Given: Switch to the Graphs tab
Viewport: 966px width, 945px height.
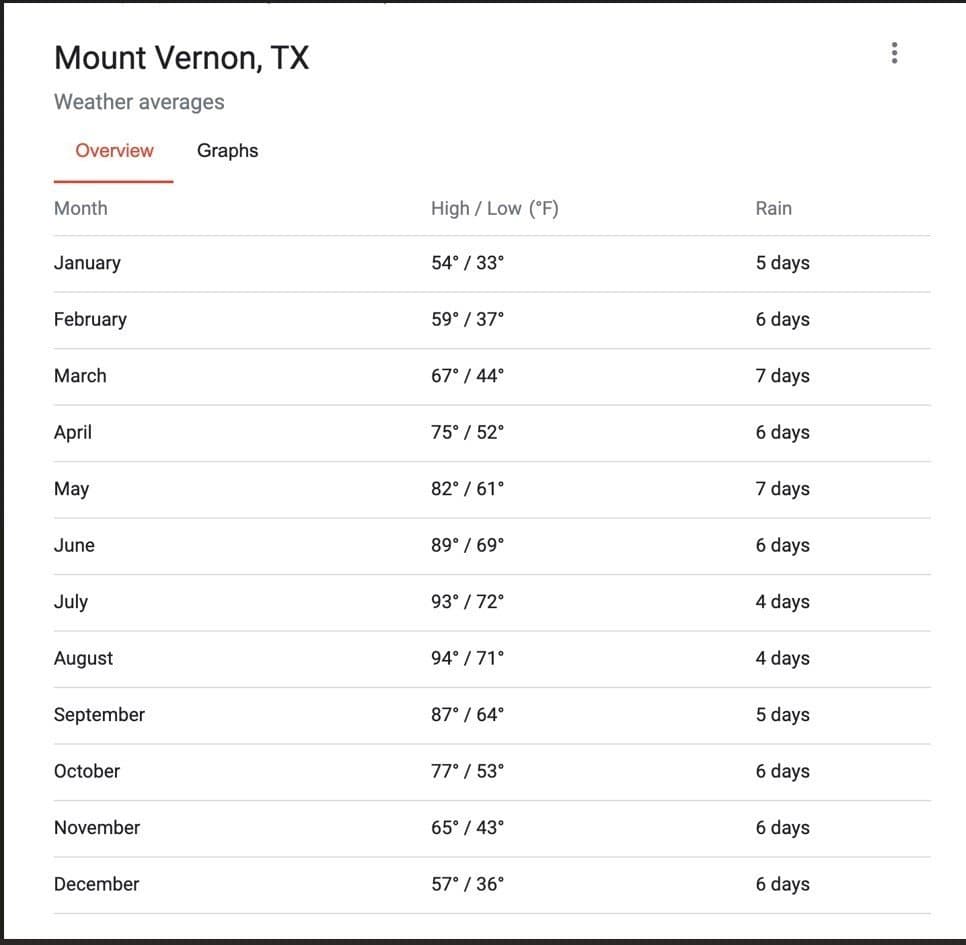Looking at the screenshot, I should [227, 151].
